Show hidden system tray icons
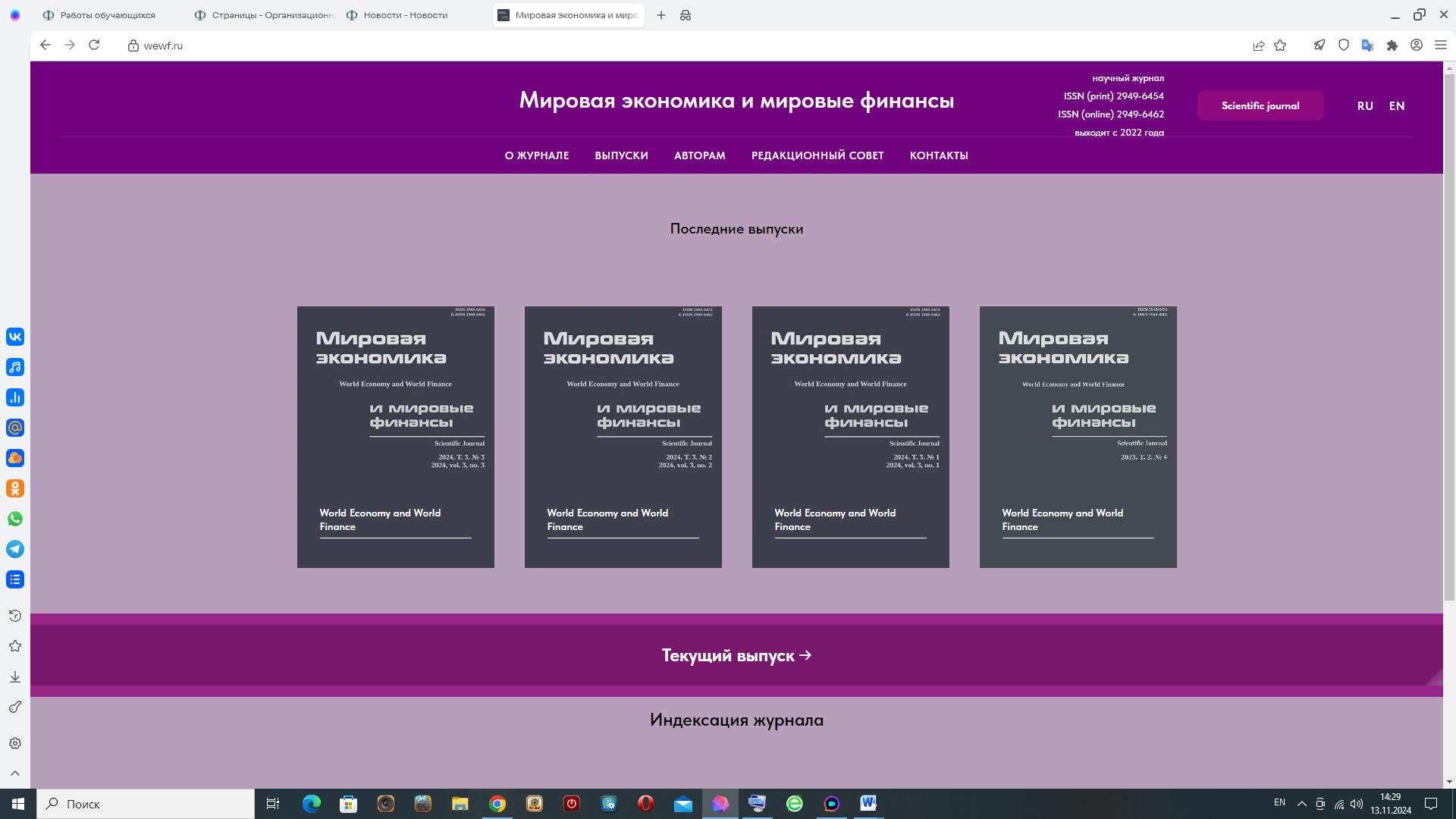Viewport: 1456px width, 819px height. [x=1301, y=804]
